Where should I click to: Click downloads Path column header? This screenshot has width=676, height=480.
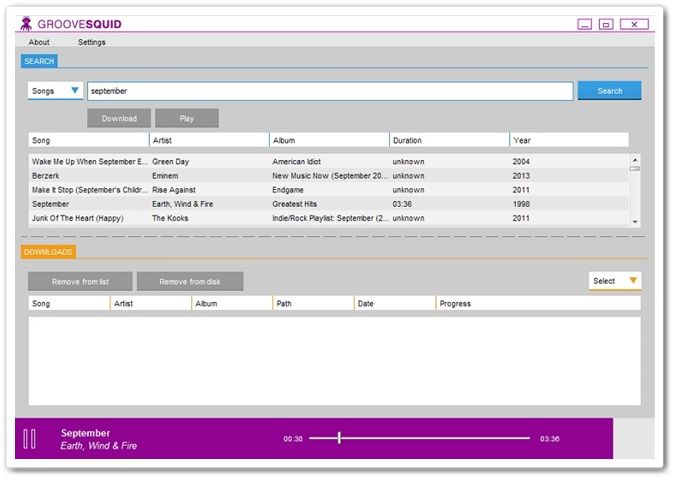313,303
